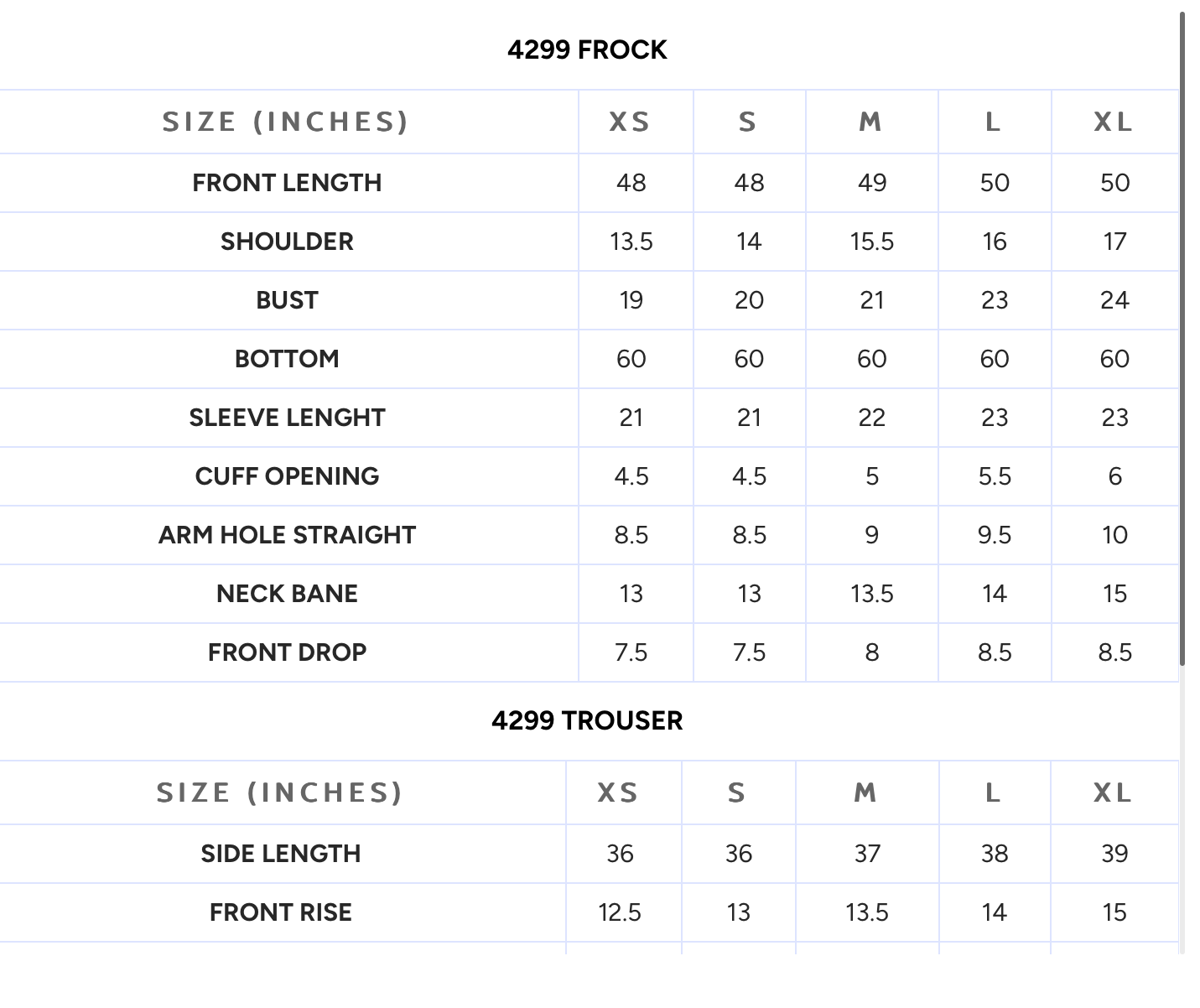Click the SHOULDER row label

[x=287, y=242]
